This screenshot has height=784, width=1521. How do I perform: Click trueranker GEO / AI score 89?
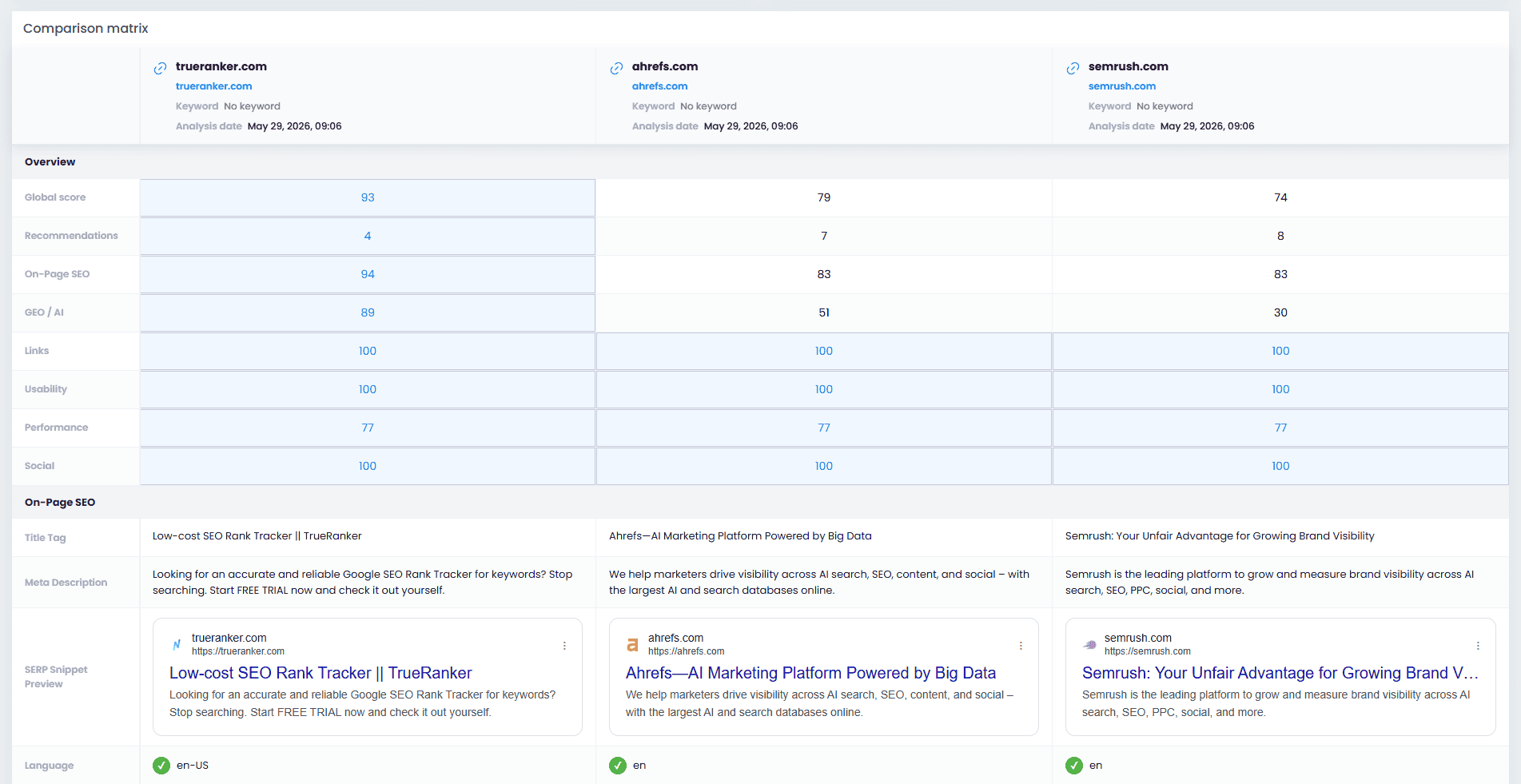point(368,312)
